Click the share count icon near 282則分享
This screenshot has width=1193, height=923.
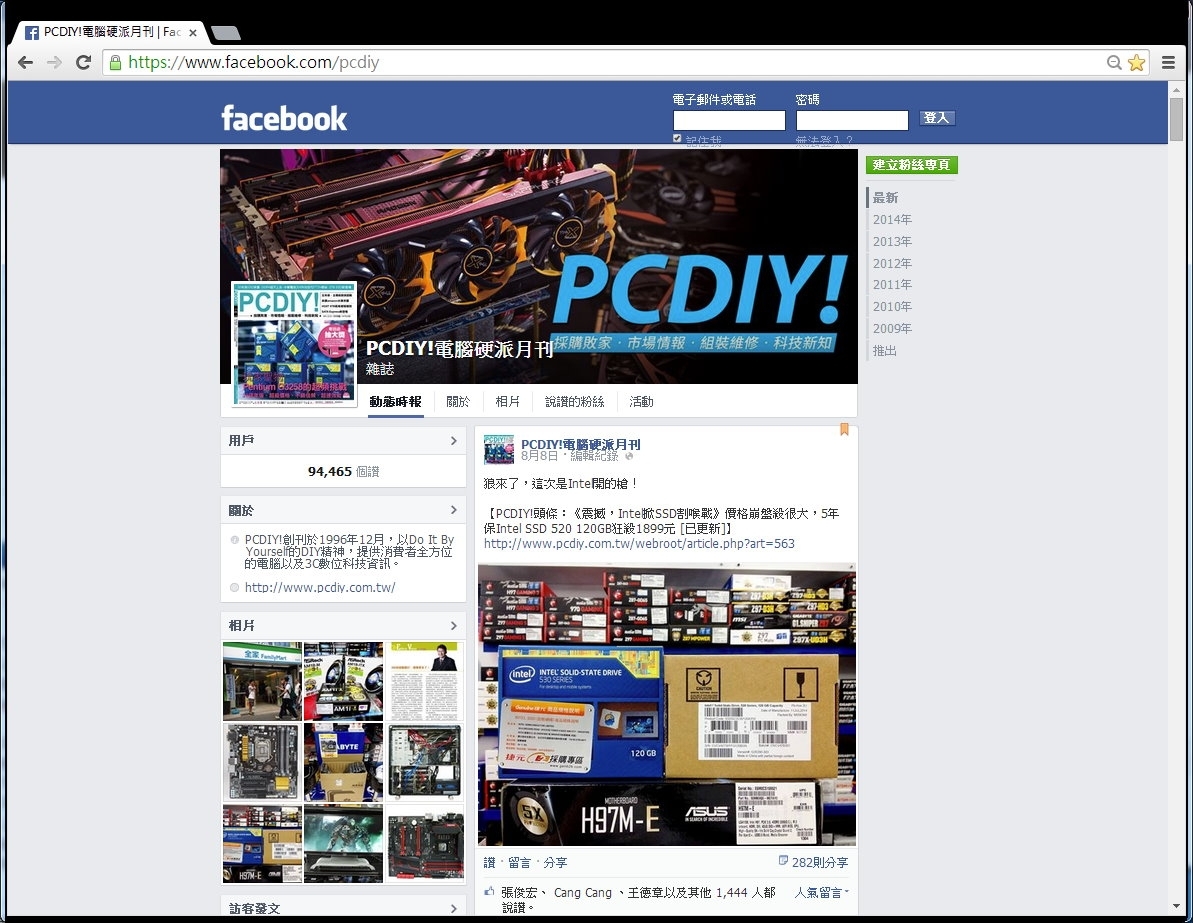click(x=783, y=861)
